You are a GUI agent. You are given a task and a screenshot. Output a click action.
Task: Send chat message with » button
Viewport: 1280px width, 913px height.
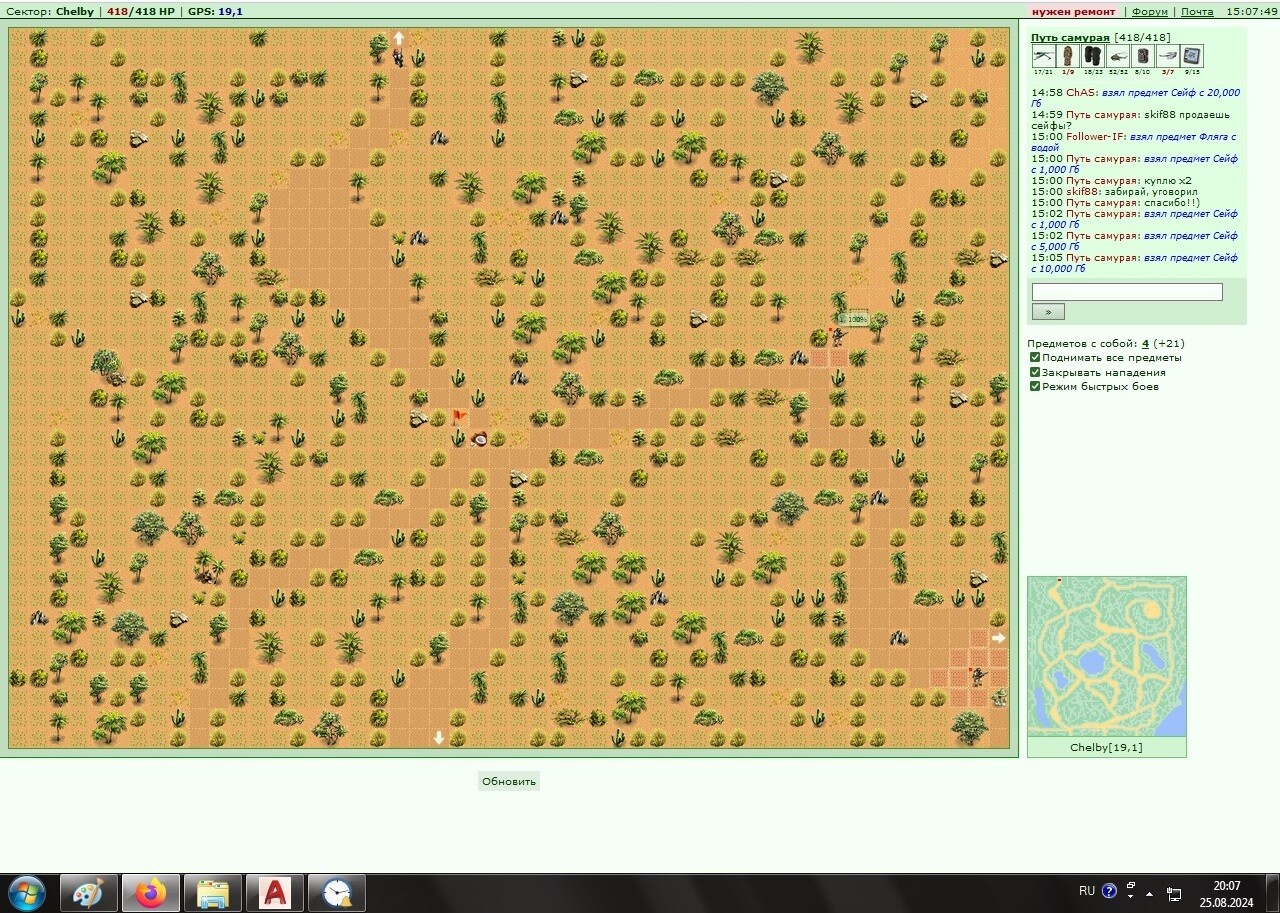pos(1048,312)
